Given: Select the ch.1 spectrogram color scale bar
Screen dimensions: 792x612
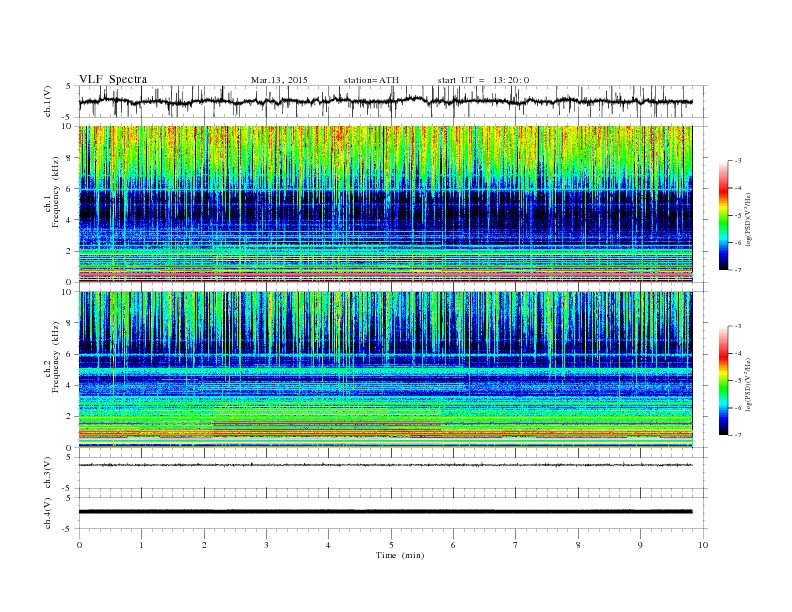Looking at the screenshot, I should click(x=724, y=216).
